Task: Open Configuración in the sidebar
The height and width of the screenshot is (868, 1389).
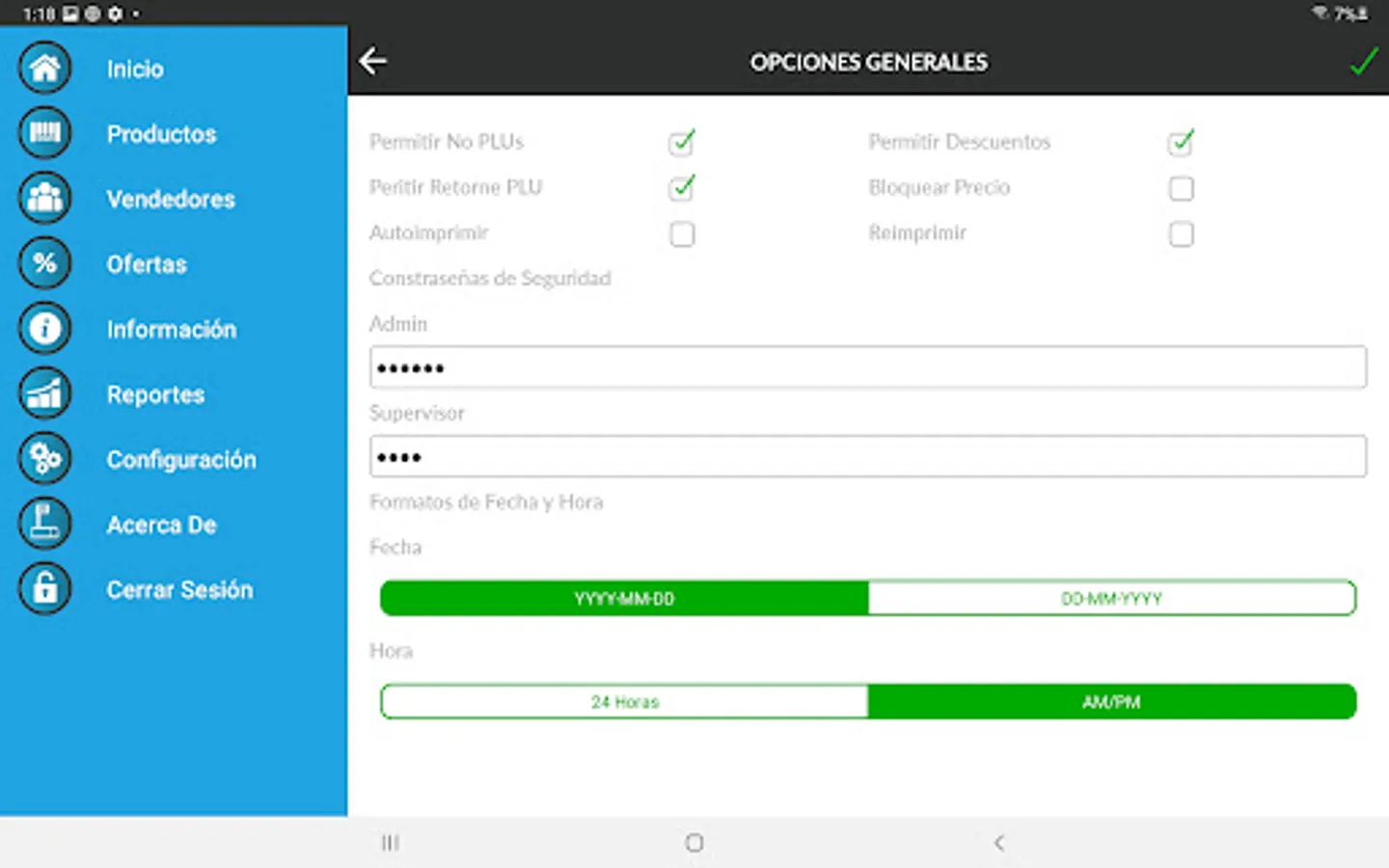Action: [181, 459]
